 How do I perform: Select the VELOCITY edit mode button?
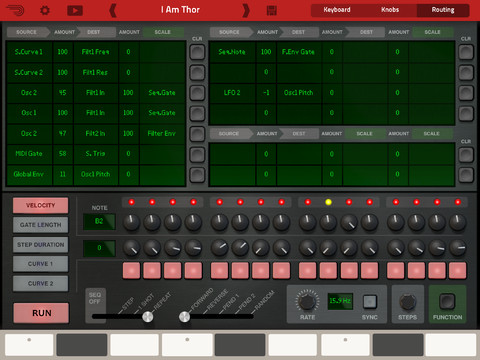(40, 205)
